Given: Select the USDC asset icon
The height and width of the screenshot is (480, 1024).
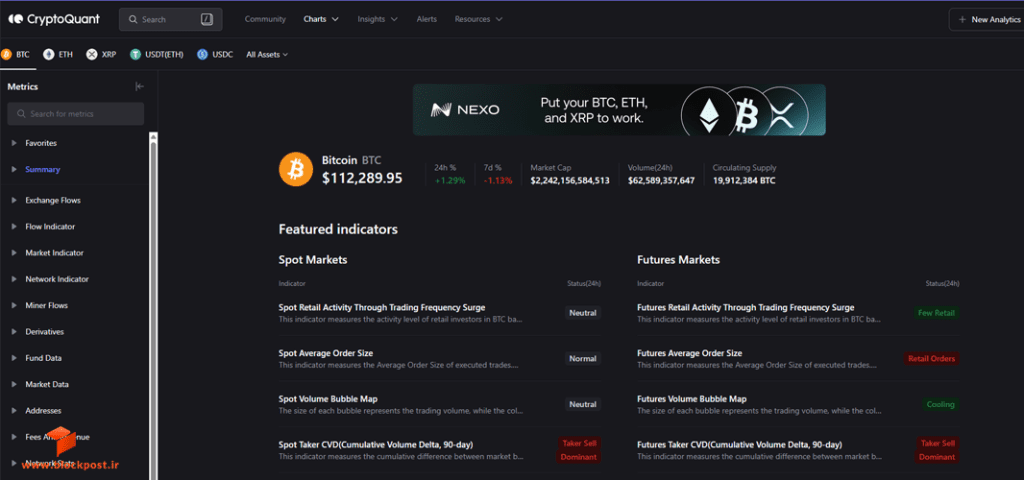Looking at the screenshot, I should tap(202, 54).
